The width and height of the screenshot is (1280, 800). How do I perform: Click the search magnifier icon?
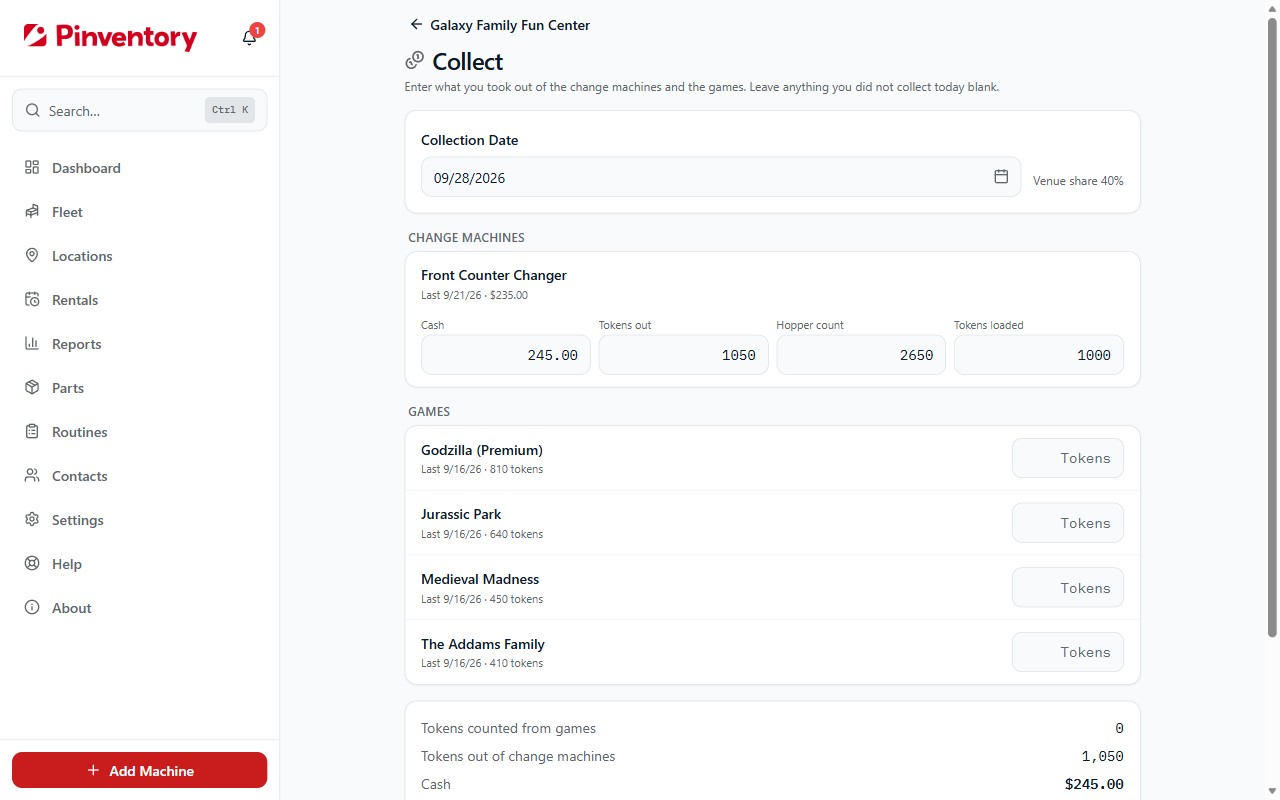click(x=33, y=111)
